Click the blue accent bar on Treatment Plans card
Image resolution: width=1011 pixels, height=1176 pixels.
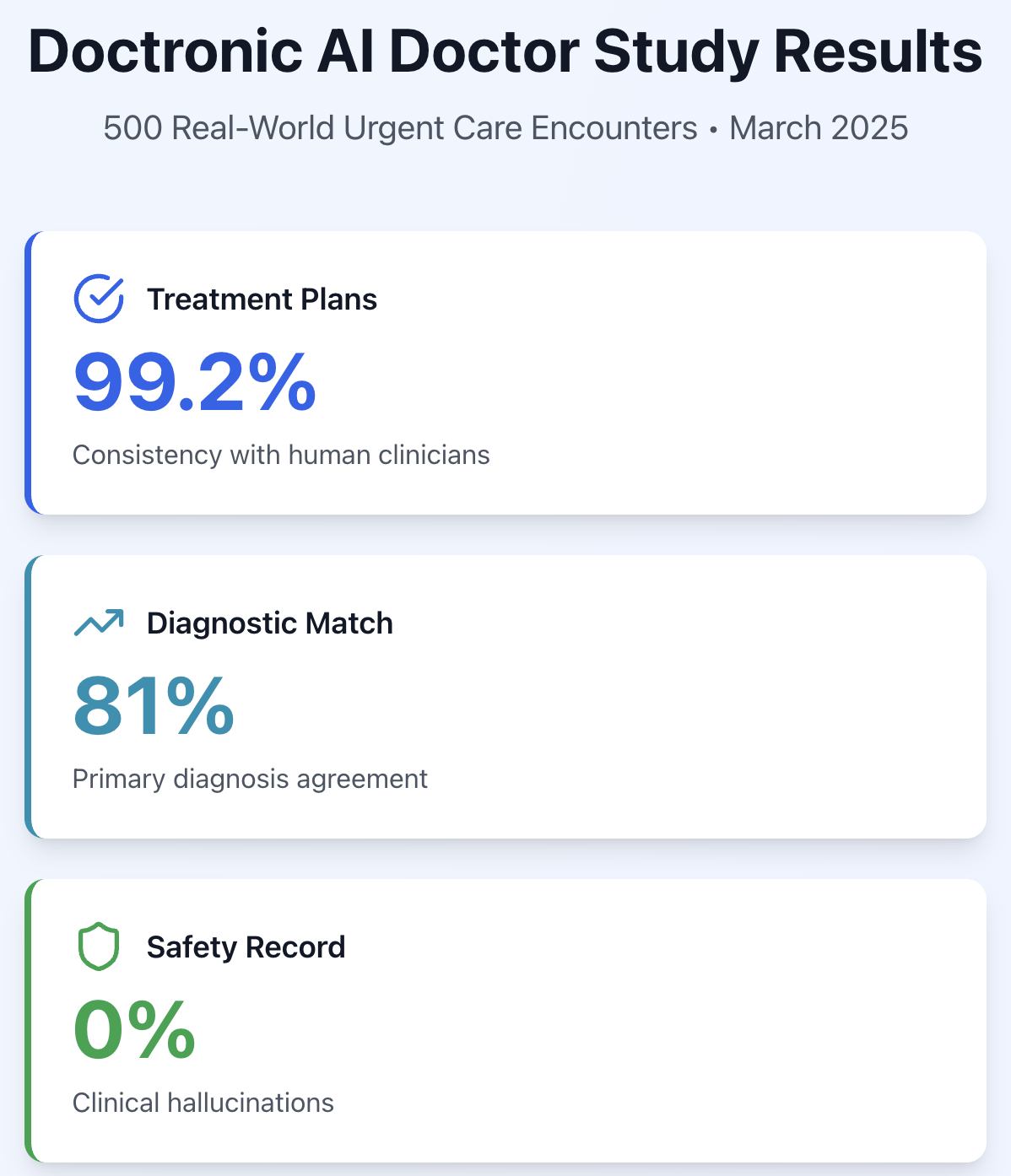pos(29,373)
